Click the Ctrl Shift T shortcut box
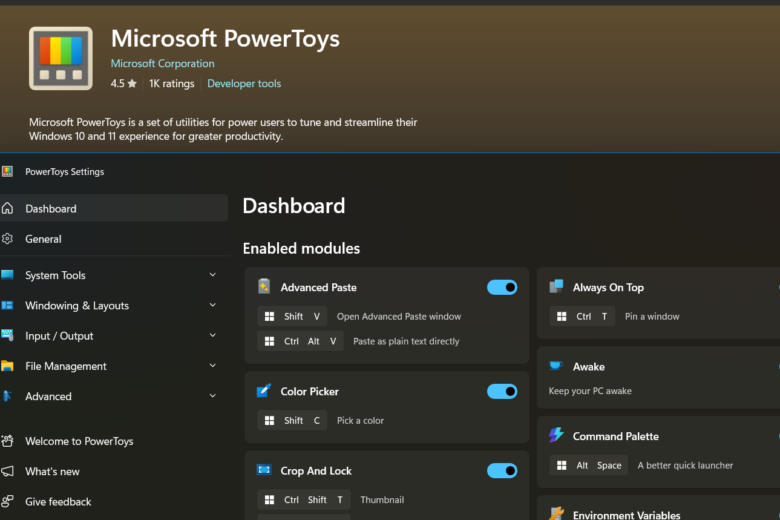780x520 pixels. click(x=304, y=500)
